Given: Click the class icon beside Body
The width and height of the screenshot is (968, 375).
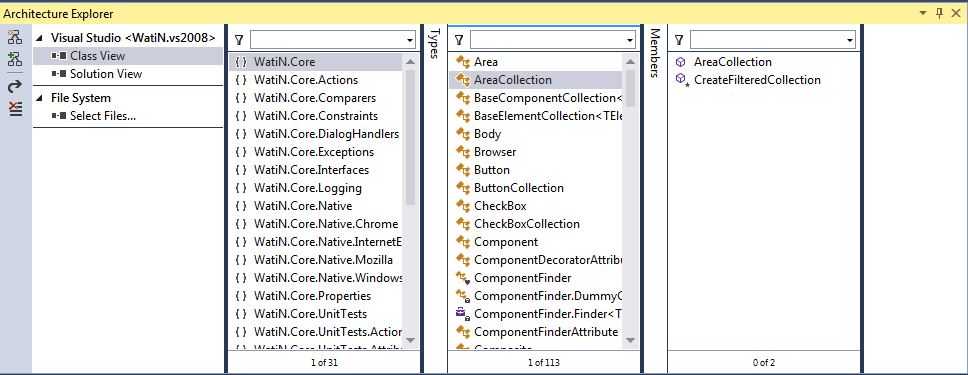Looking at the screenshot, I should pos(462,133).
